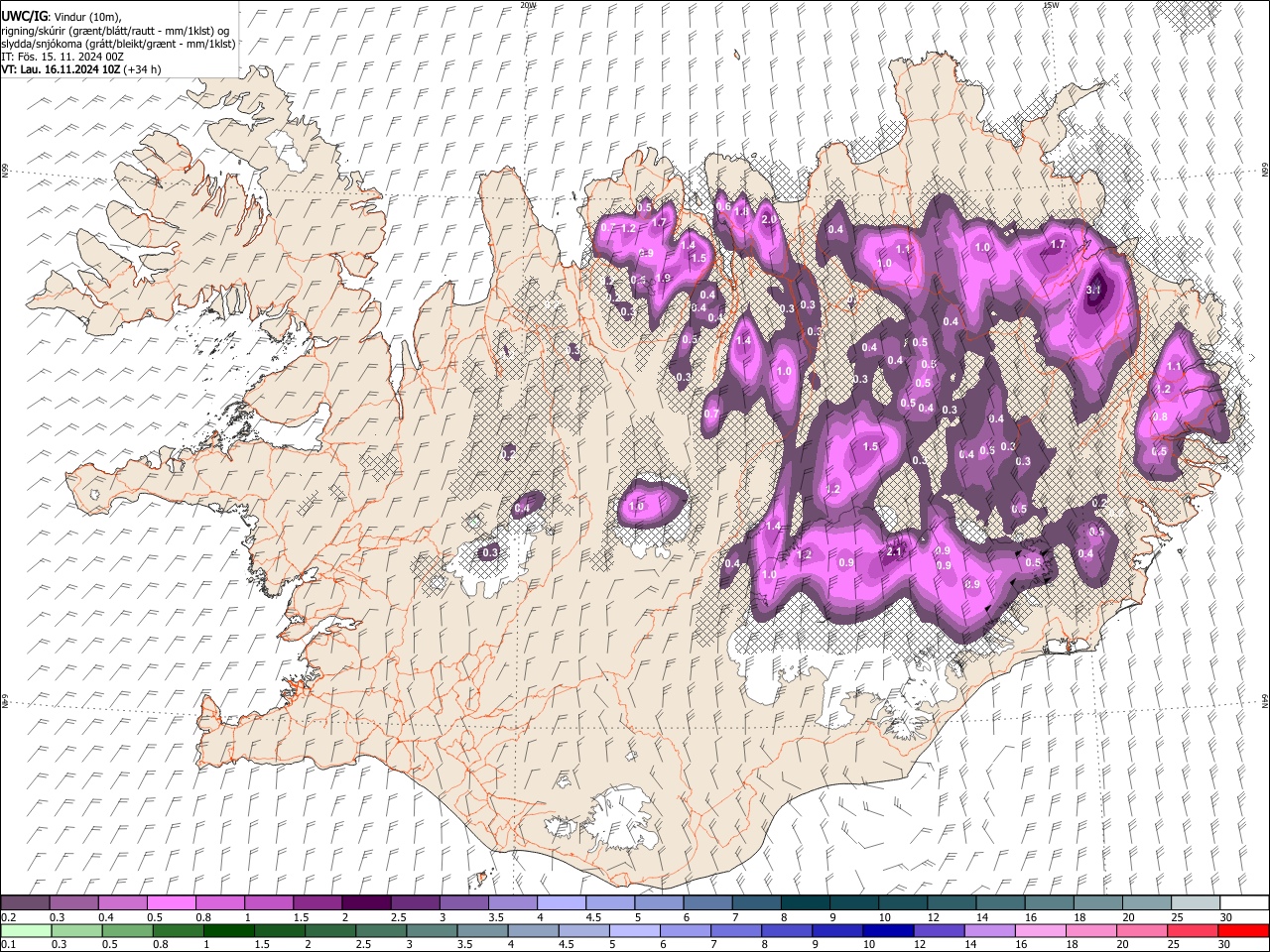Click the bright red swatch ending the lower legend row
This screenshot has width=1270, height=952.
(1244, 930)
